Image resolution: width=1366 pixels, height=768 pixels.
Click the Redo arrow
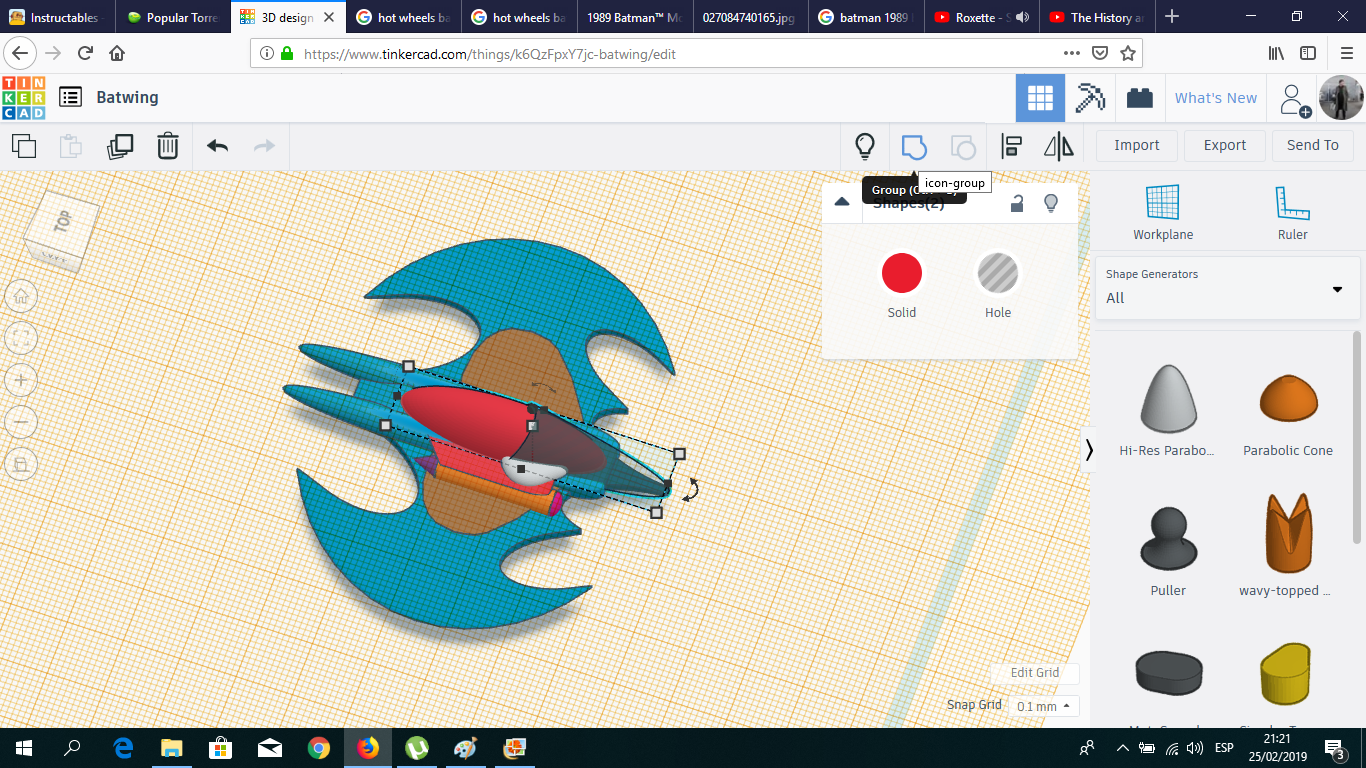(264, 146)
